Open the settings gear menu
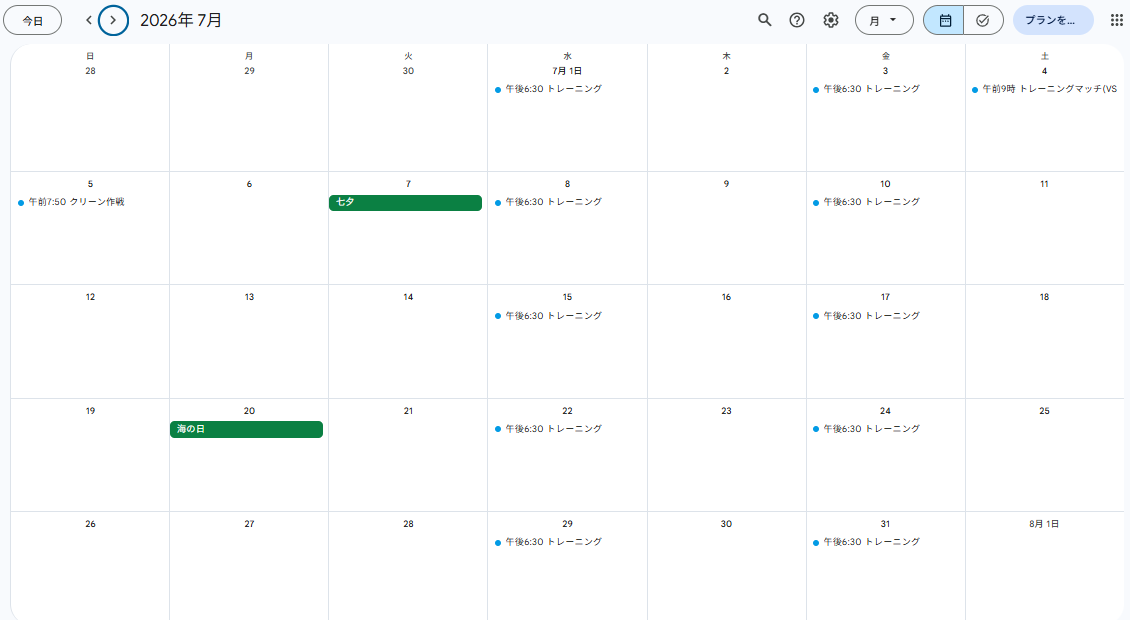The image size is (1130, 620). click(x=831, y=20)
